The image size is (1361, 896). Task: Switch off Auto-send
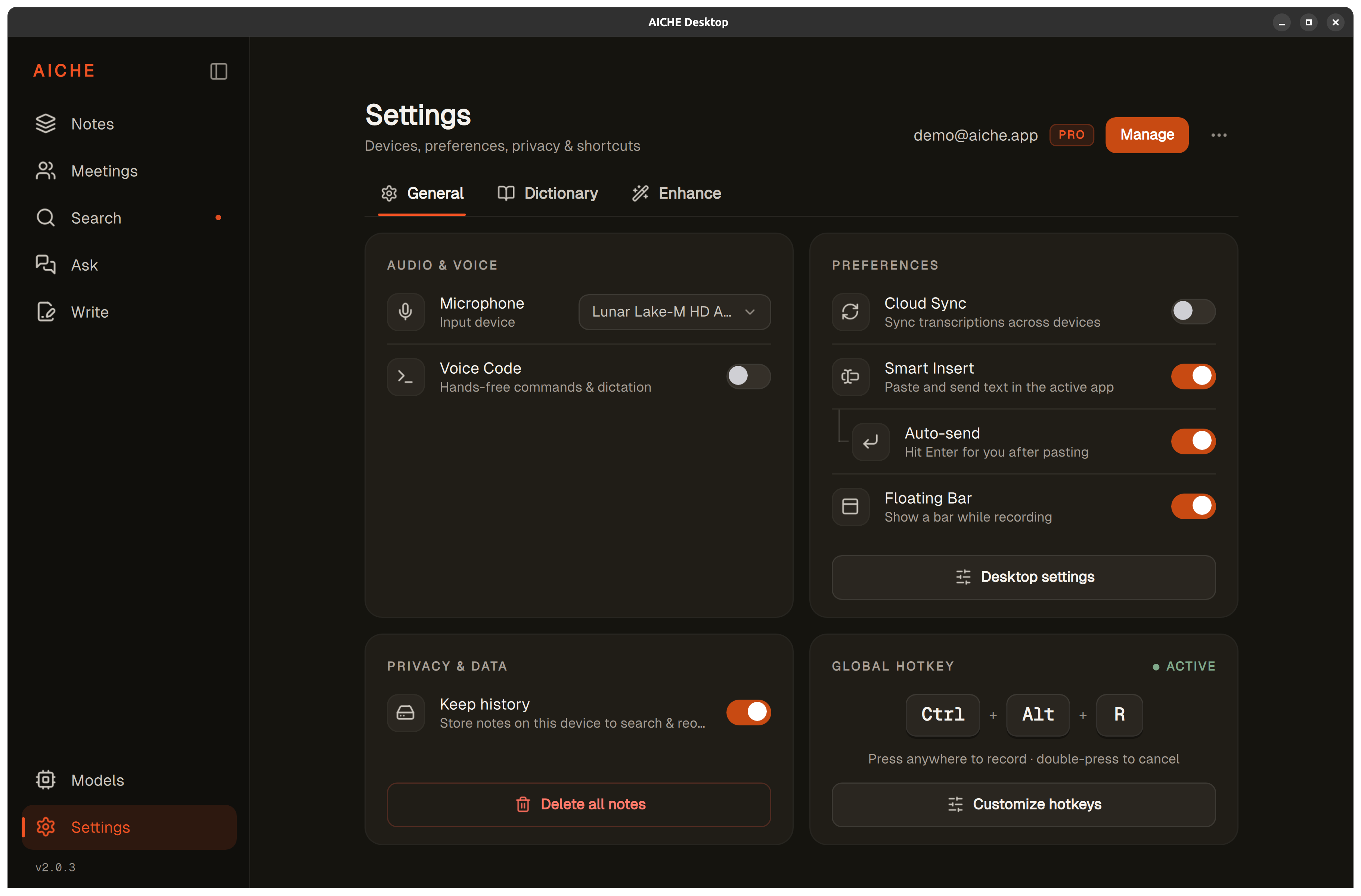coord(1193,441)
